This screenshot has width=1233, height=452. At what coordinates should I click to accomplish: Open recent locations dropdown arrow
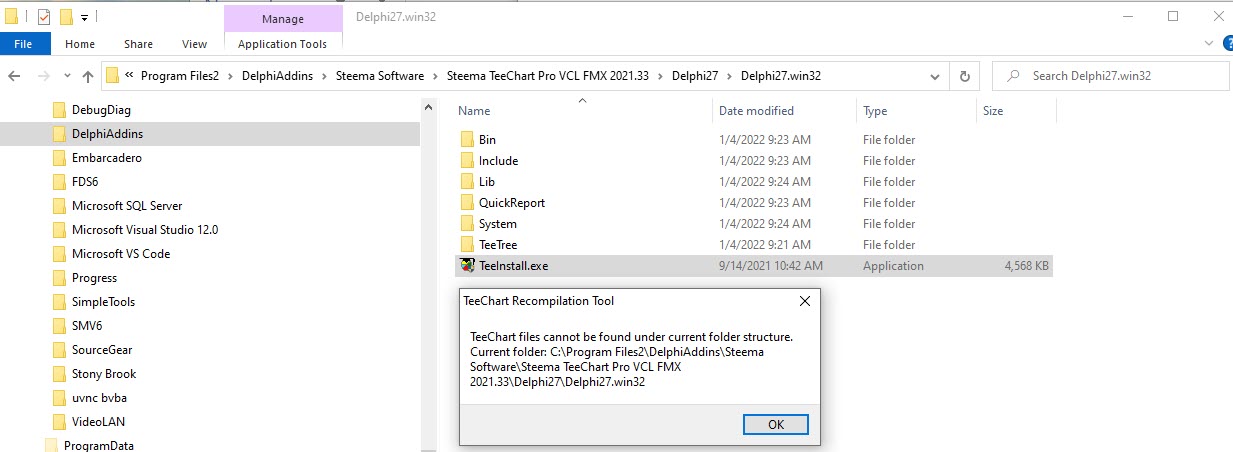[x=67, y=77]
